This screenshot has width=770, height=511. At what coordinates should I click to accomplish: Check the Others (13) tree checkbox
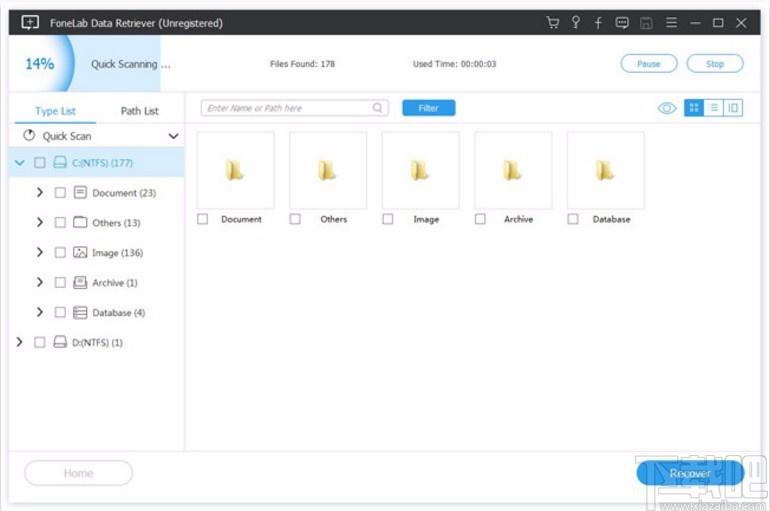(60, 222)
